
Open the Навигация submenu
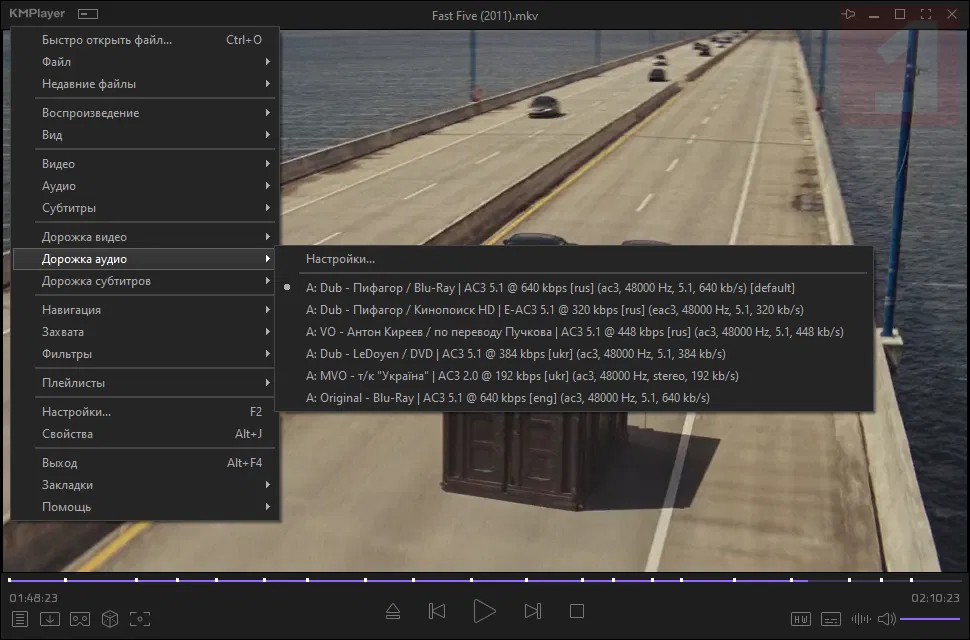tap(145, 310)
